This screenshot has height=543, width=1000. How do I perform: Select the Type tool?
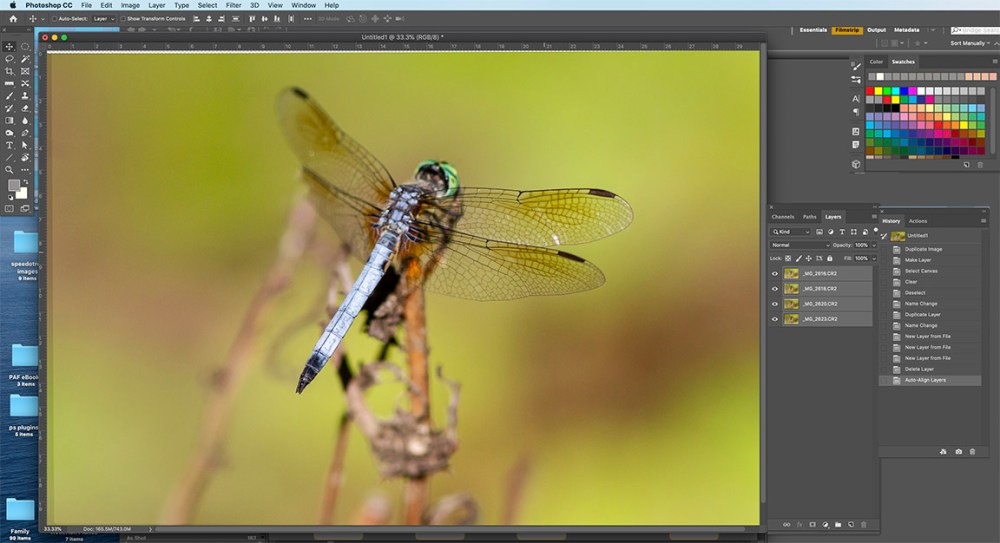click(9, 145)
